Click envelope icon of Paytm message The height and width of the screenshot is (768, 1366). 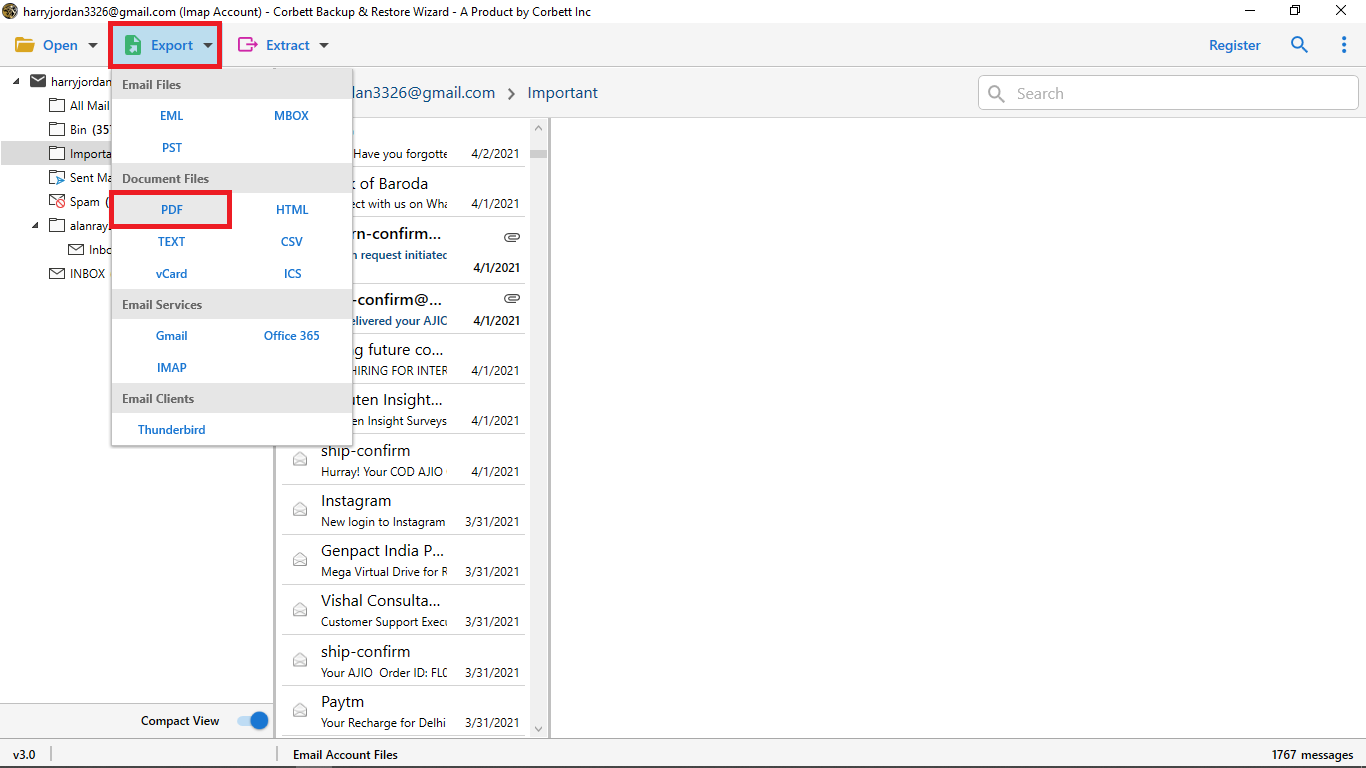pyautogui.click(x=299, y=710)
